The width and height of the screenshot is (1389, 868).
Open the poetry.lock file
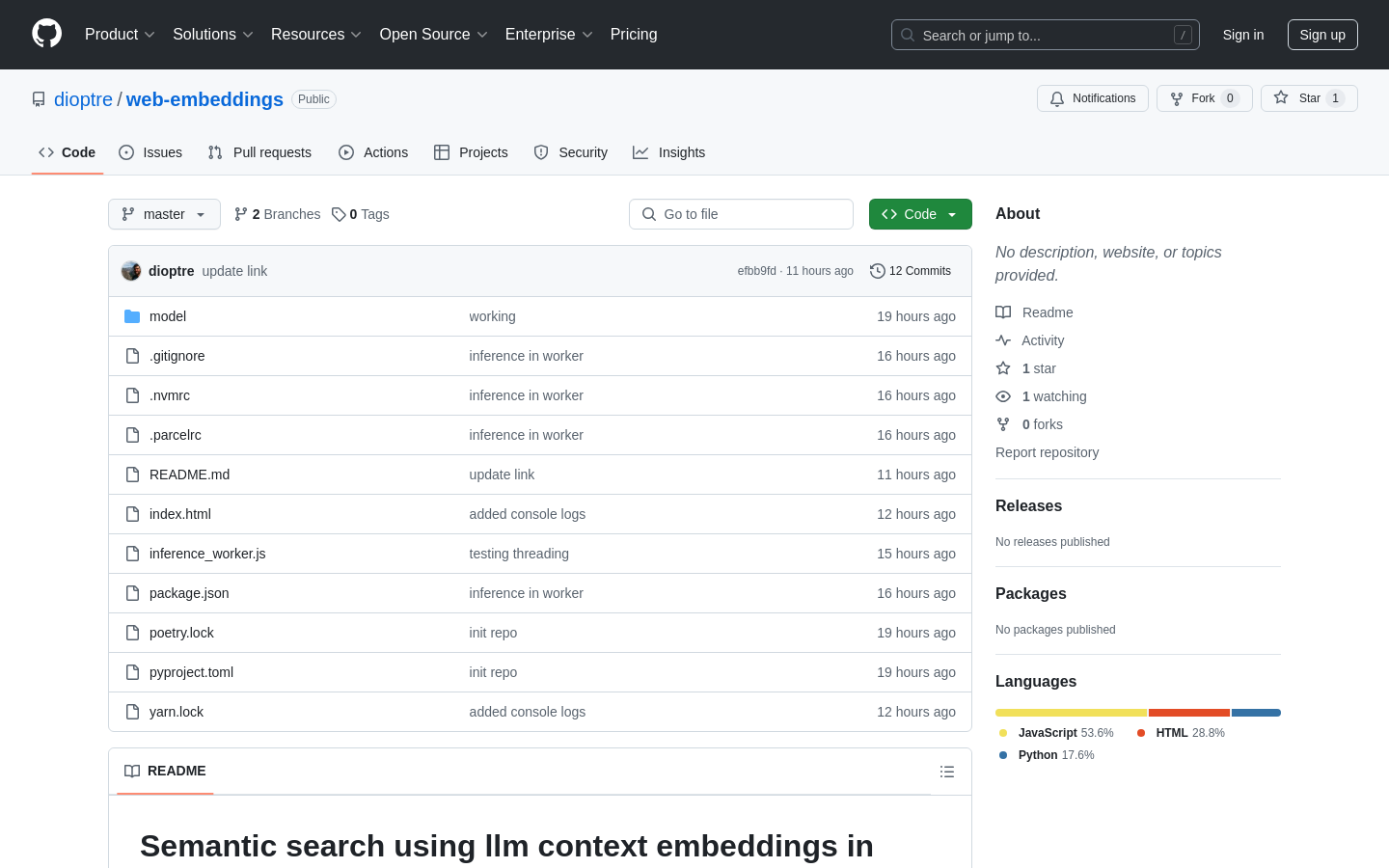click(x=181, y=633)
